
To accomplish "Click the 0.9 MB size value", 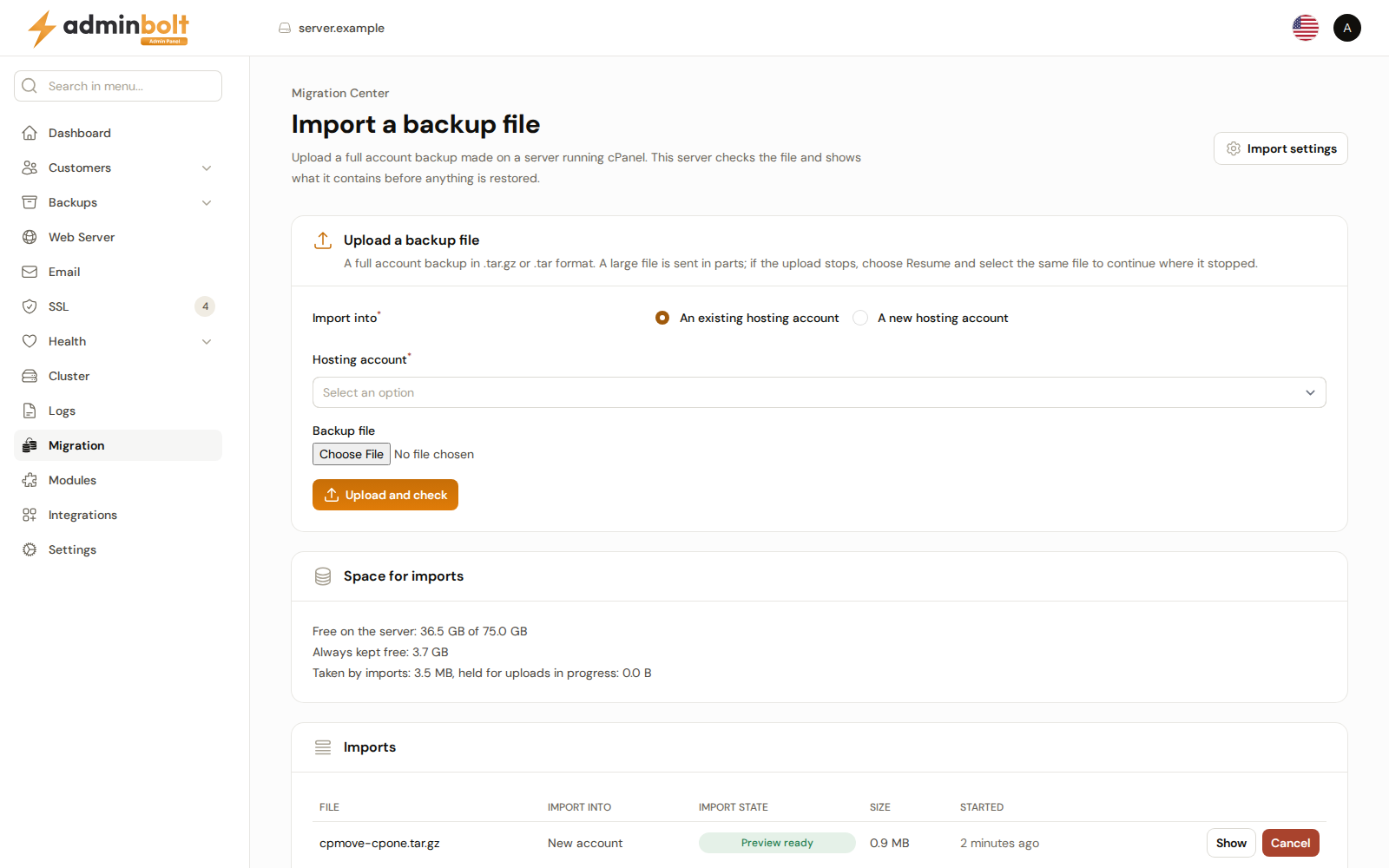I will coord(890,843).
